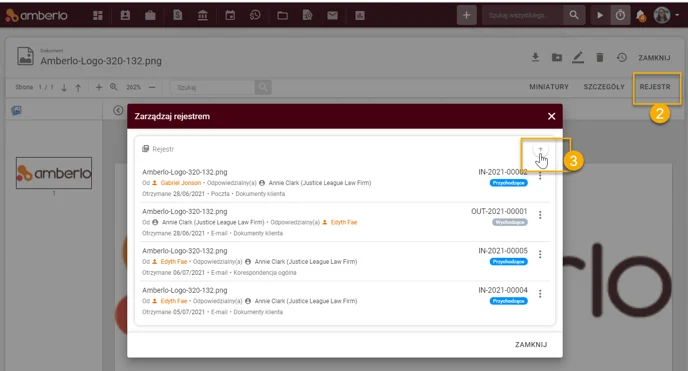Open options menu for IN-2021-00005 entry
This screenshot has height=371, width=688.
pos(540,254)
